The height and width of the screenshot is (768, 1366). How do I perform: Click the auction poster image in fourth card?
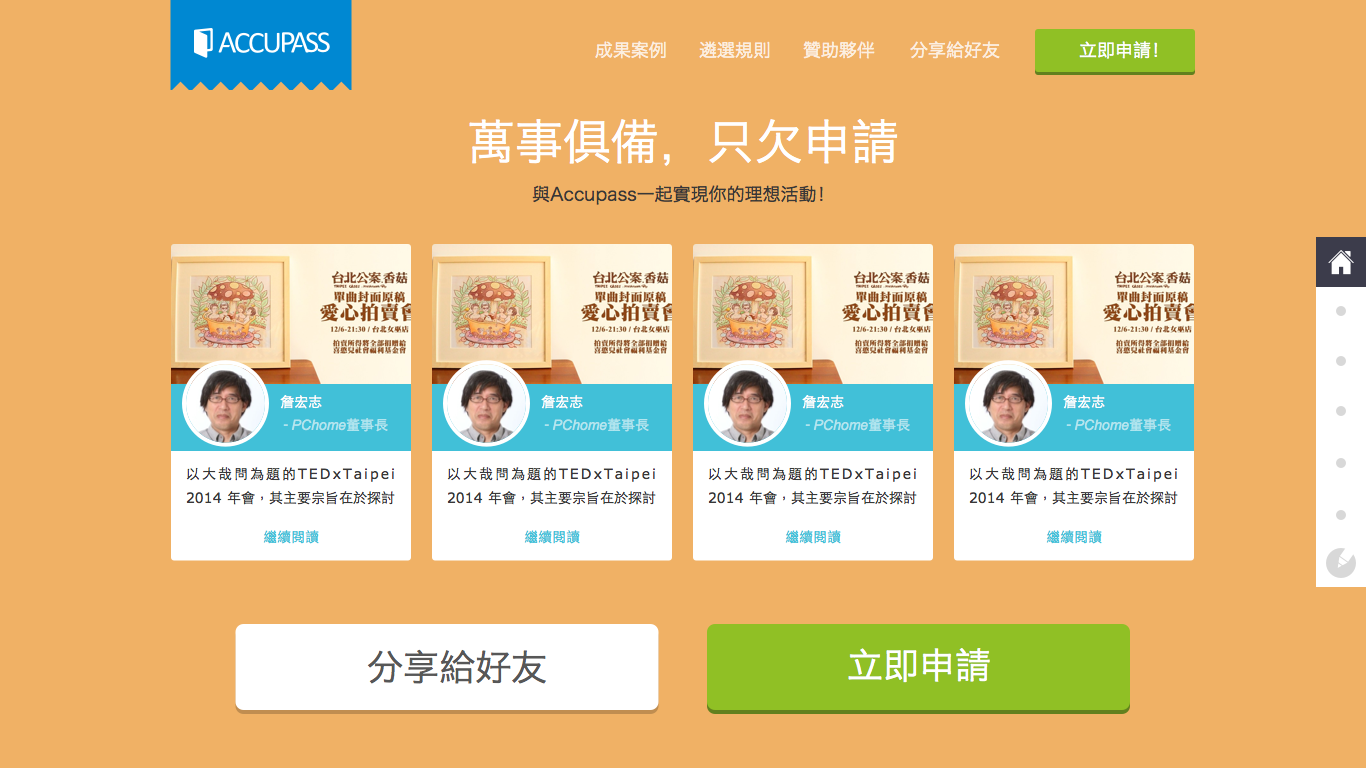pyautogui.click(x=1074, y=314)
